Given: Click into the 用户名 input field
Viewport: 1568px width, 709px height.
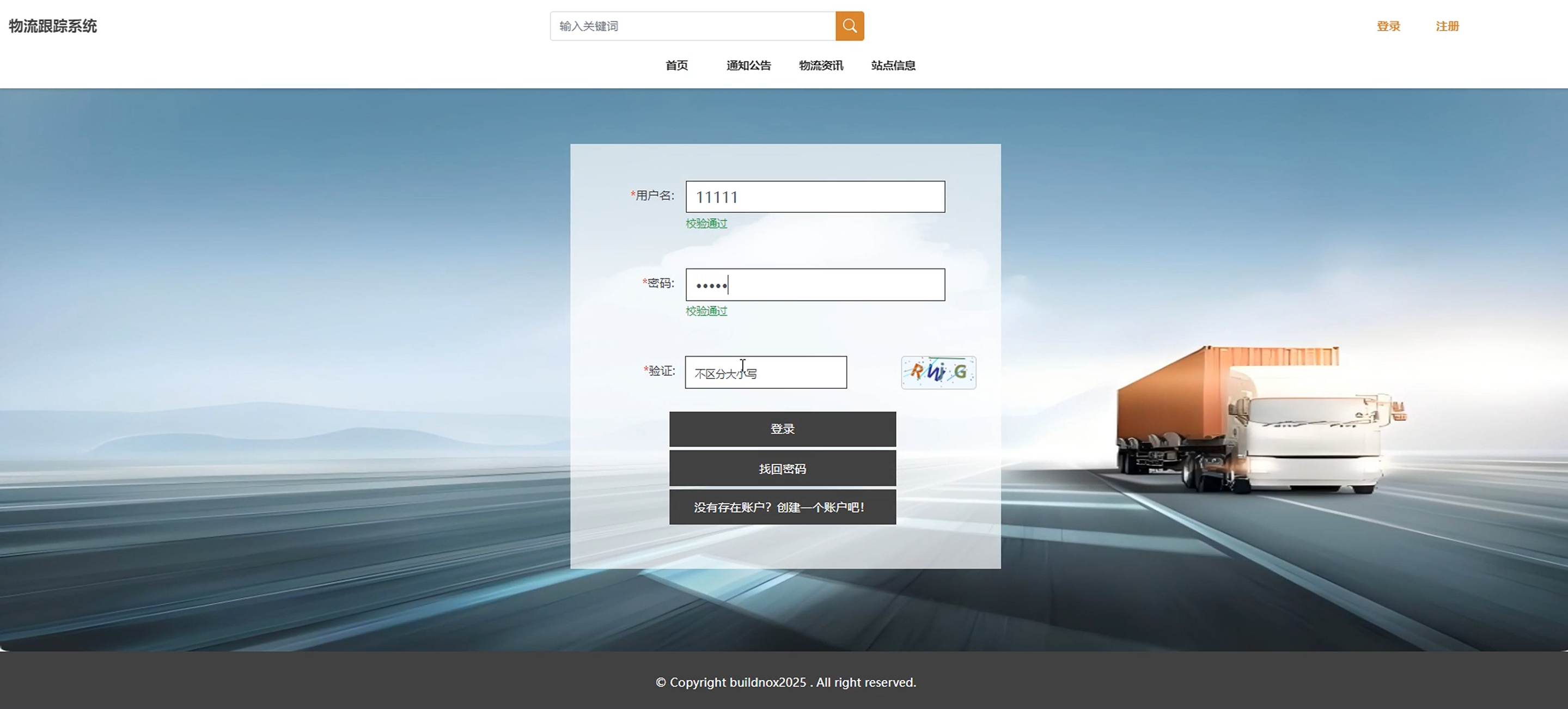Looking at the screenshot, I should [815, 197].
